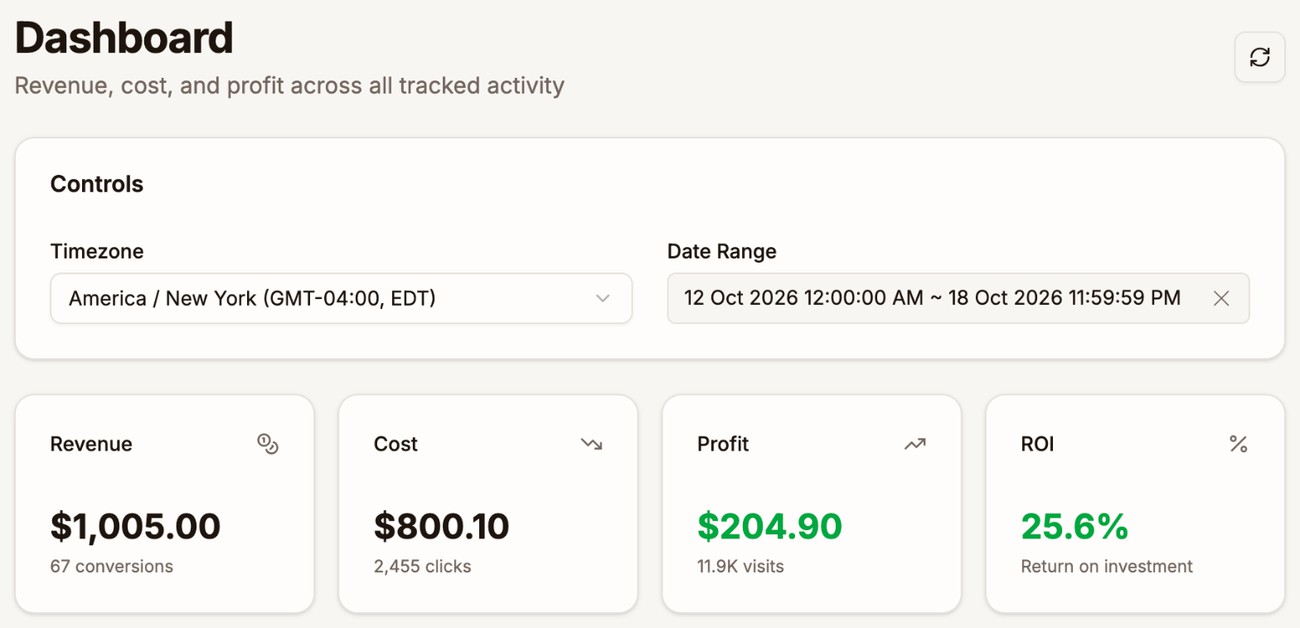
Task: Click the Date Range field label
Action: click(x=722, y=251)
